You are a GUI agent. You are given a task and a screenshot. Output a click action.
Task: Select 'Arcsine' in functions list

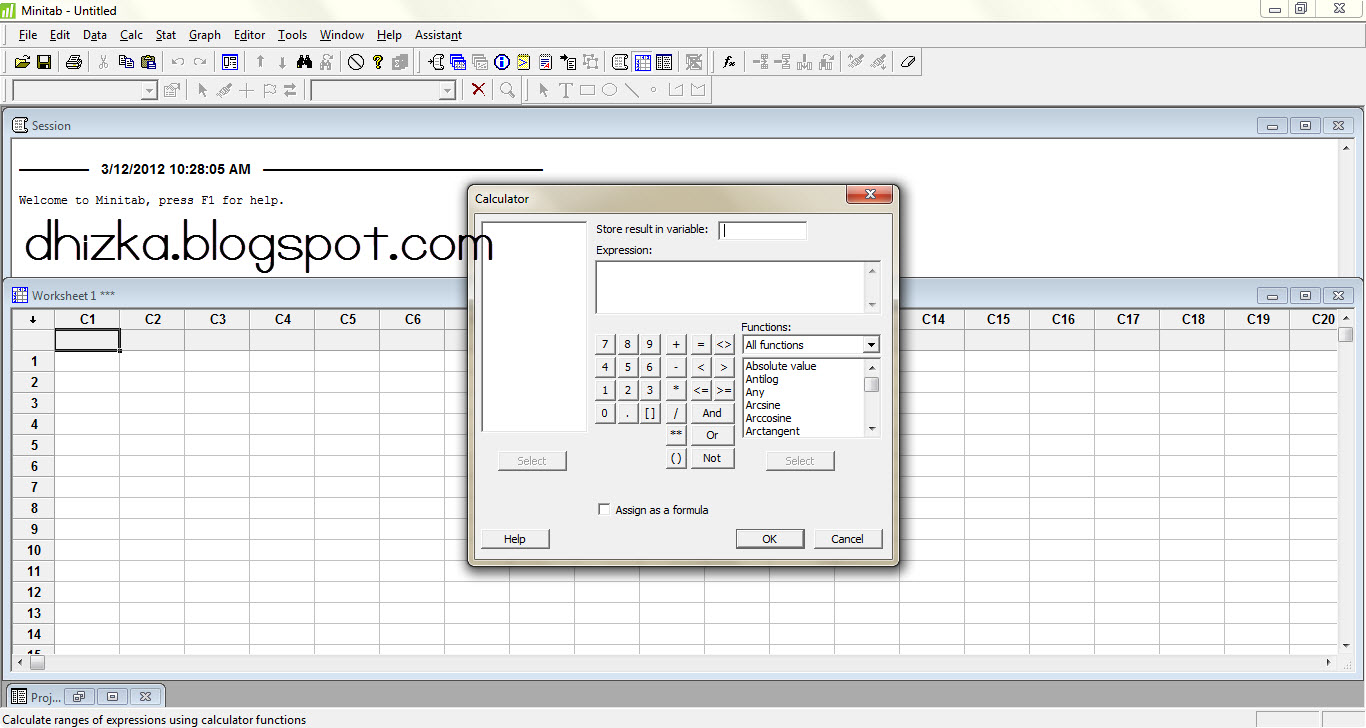763,405
